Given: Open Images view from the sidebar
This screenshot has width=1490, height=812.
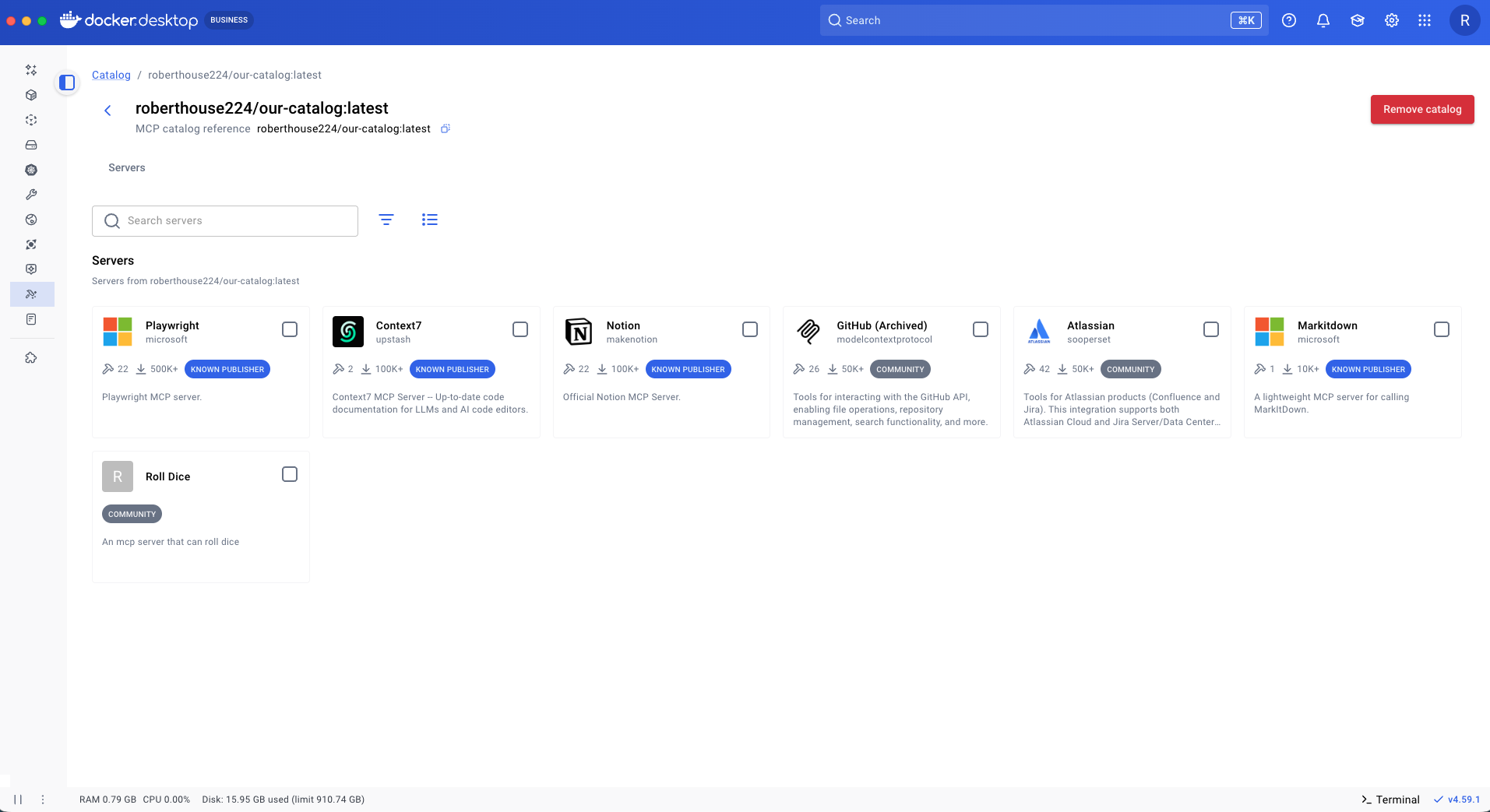Looking at the screenshot, I should [x=31, y=120].
